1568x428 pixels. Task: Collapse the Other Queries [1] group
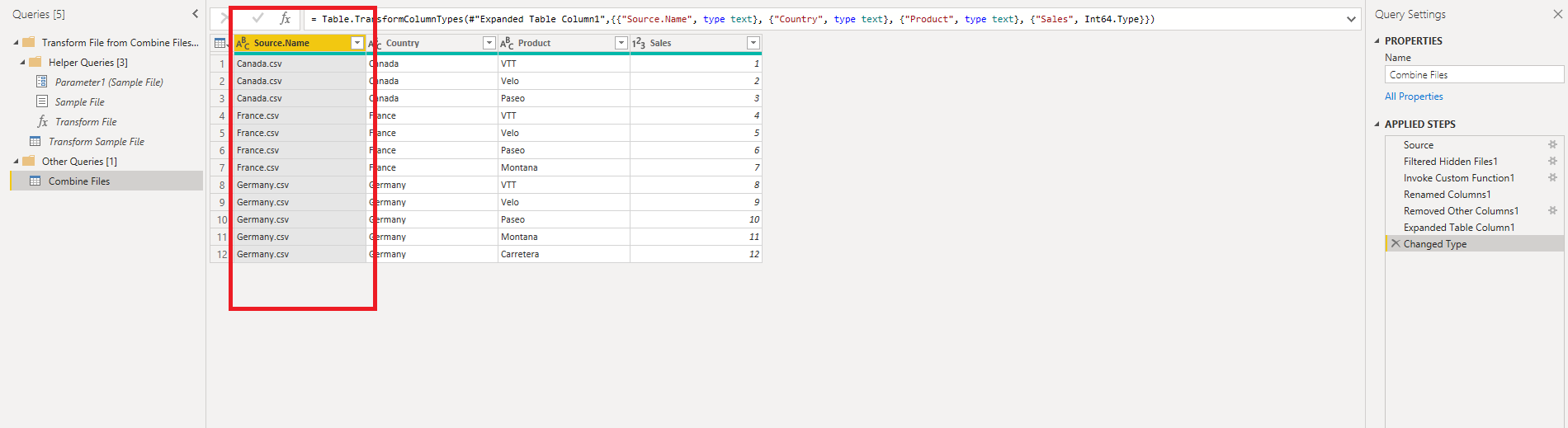pyautogui.click(x=16, y=162)
